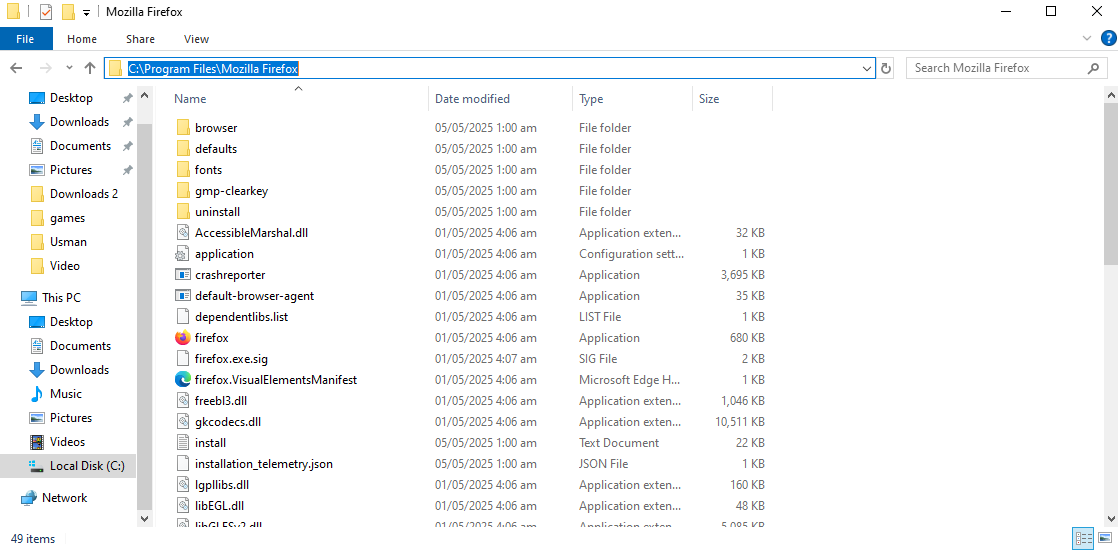Select the crashreporter application icon
Image resolution: width=1118 pixels, height=551 pixels.
point(183,274)
